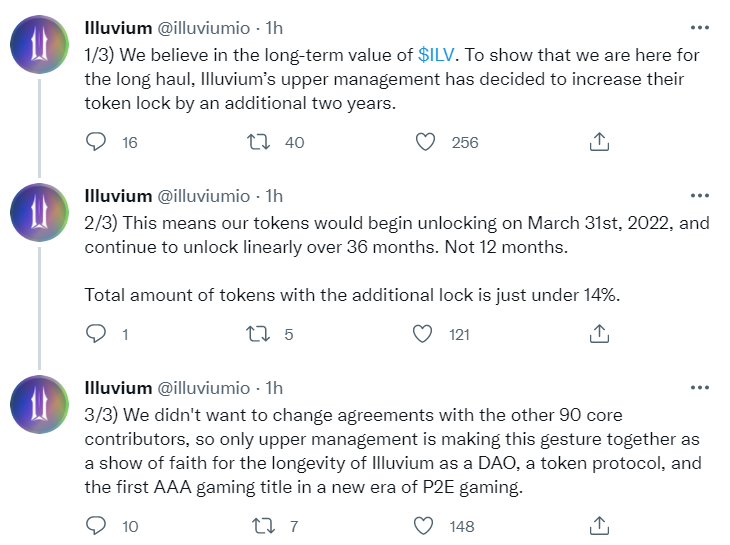
Task: Retweet the 1/3 tweet with 40 retweets
Action: 259,142
